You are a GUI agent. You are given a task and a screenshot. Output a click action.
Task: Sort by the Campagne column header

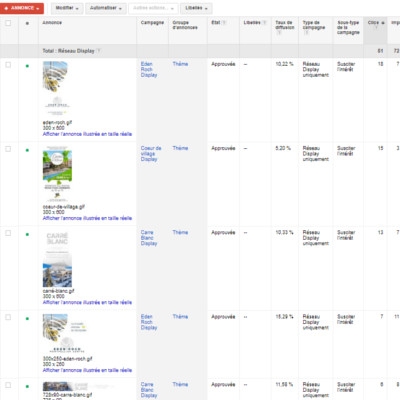(152, 23)
